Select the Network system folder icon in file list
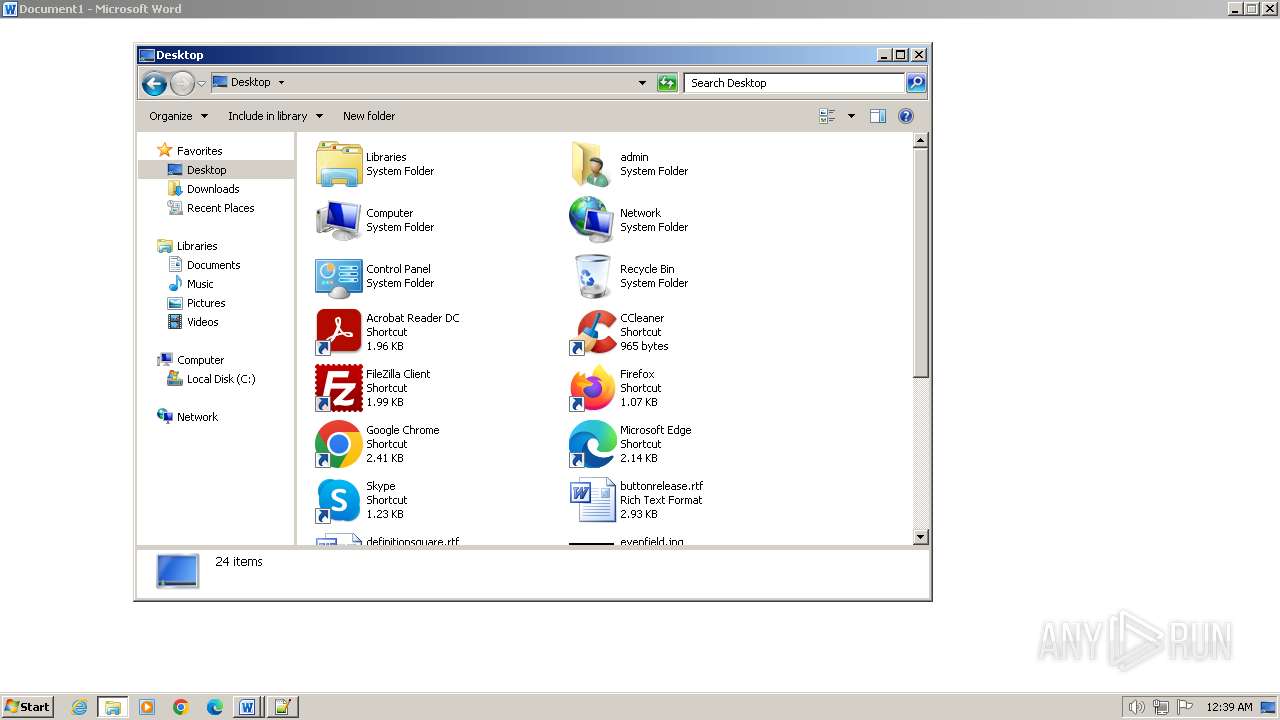Image resolution: width=1280 pixels, height=720 pixels. (592, 220)
